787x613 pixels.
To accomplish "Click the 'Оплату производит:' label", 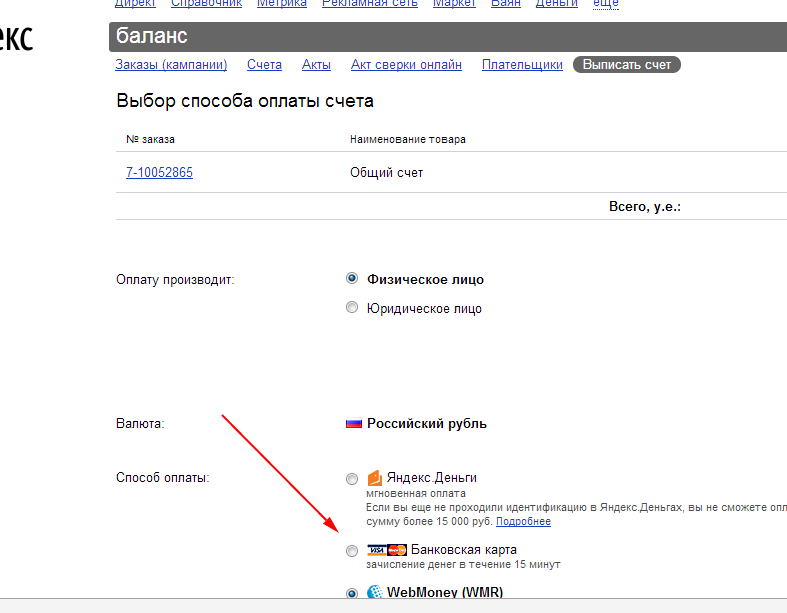I will coord(175,280).
